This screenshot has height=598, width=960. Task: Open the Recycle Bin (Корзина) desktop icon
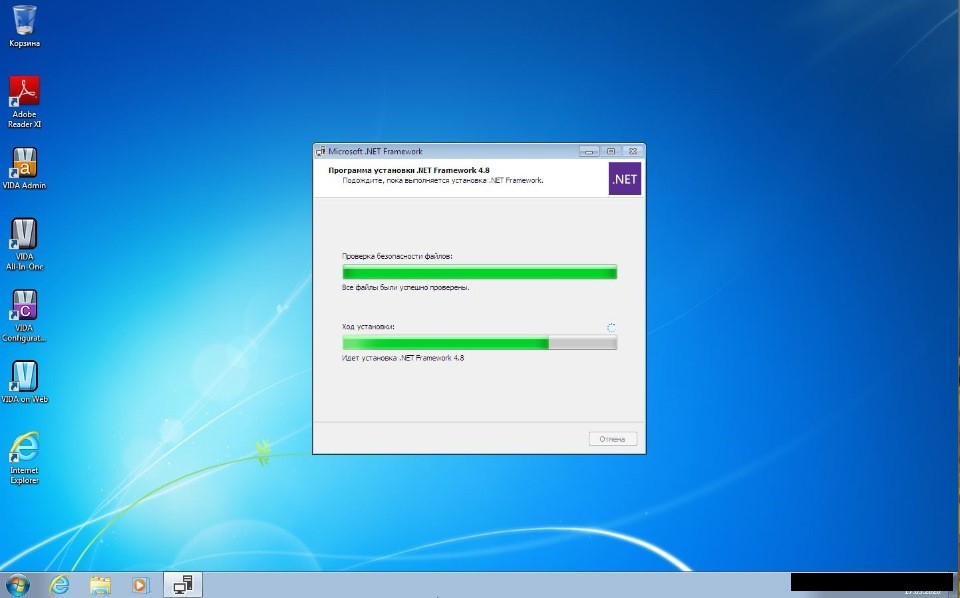click(24, 26)
